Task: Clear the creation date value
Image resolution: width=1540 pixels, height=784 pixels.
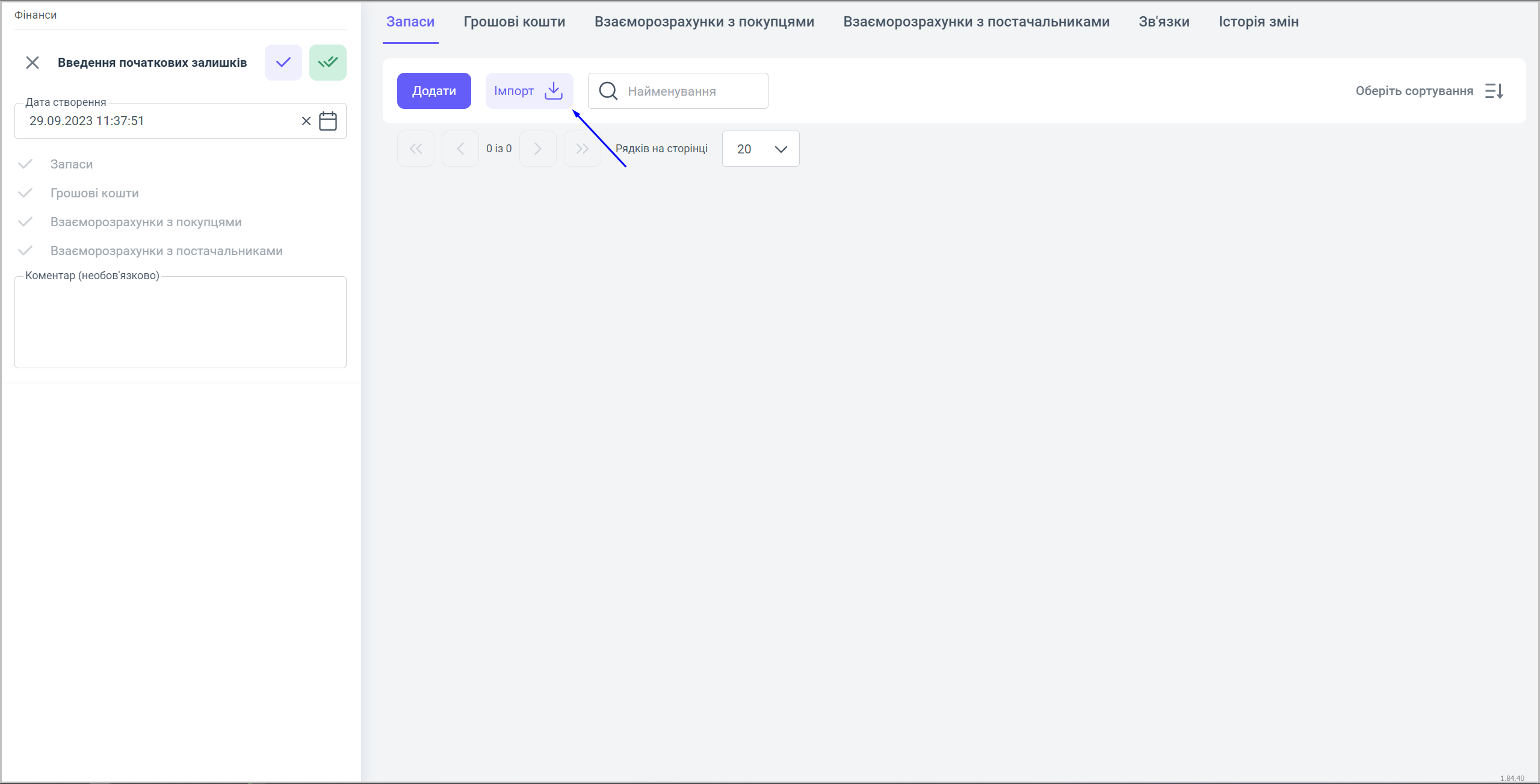Action: pos(306,121)
